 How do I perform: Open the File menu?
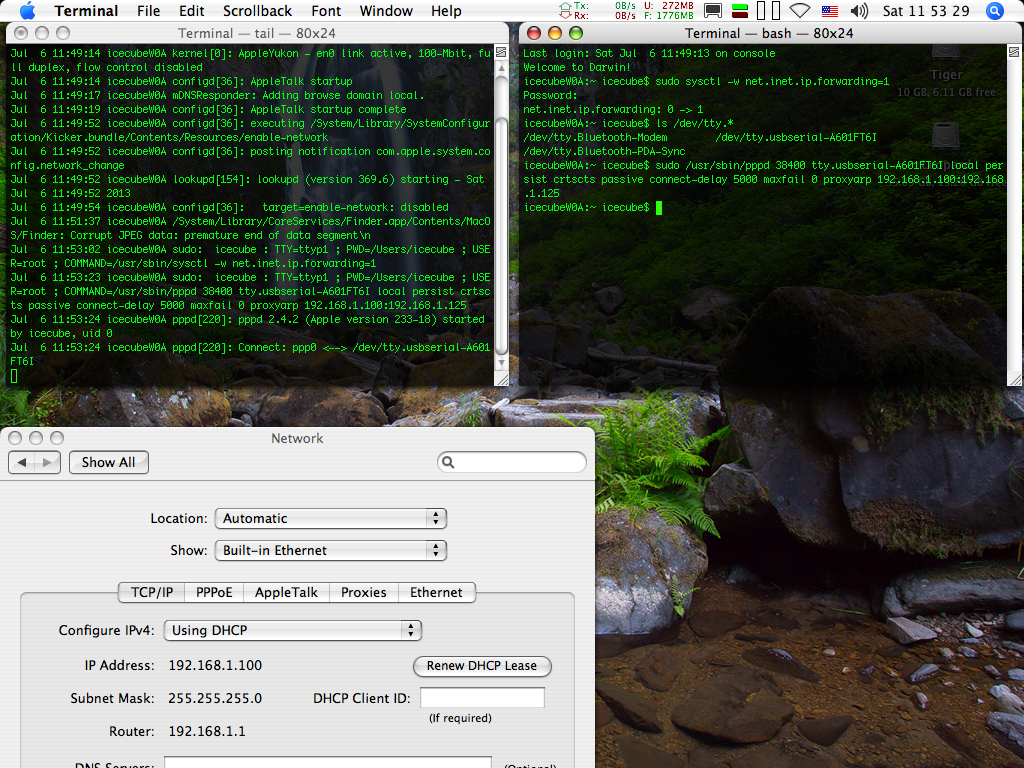coord(148,10)
